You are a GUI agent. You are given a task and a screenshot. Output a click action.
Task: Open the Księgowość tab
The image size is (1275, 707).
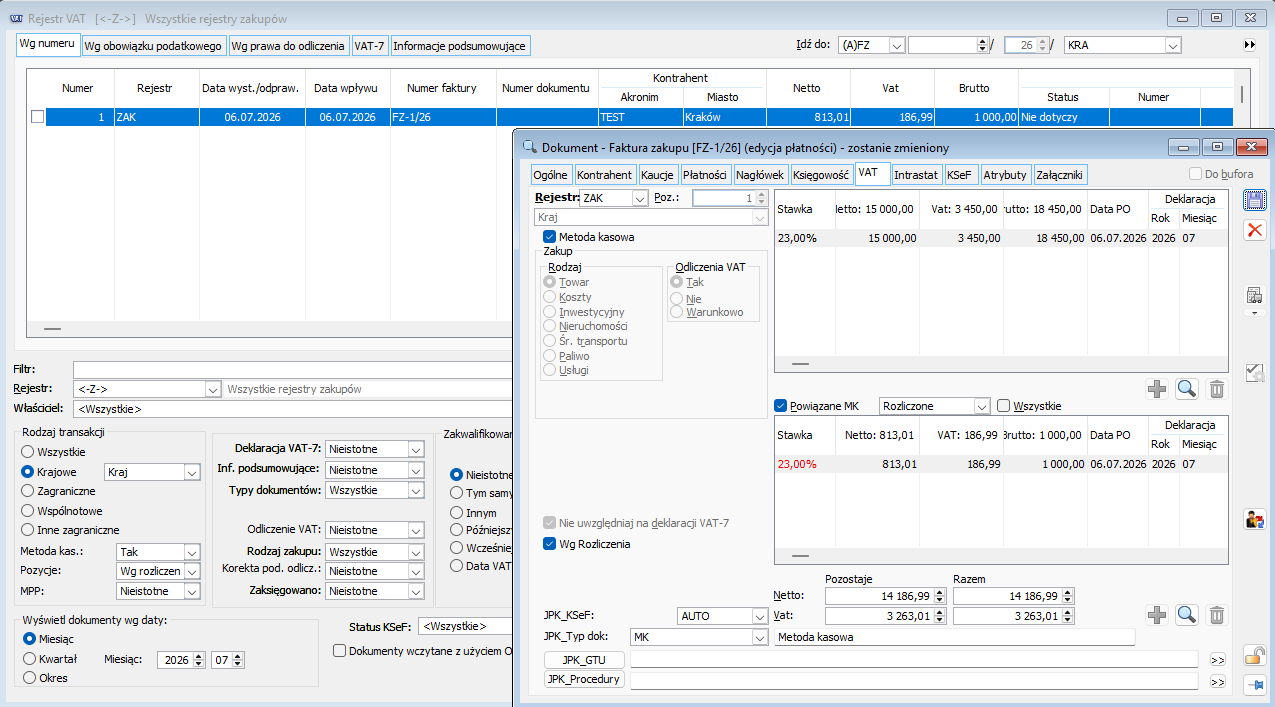click(820, 175)
